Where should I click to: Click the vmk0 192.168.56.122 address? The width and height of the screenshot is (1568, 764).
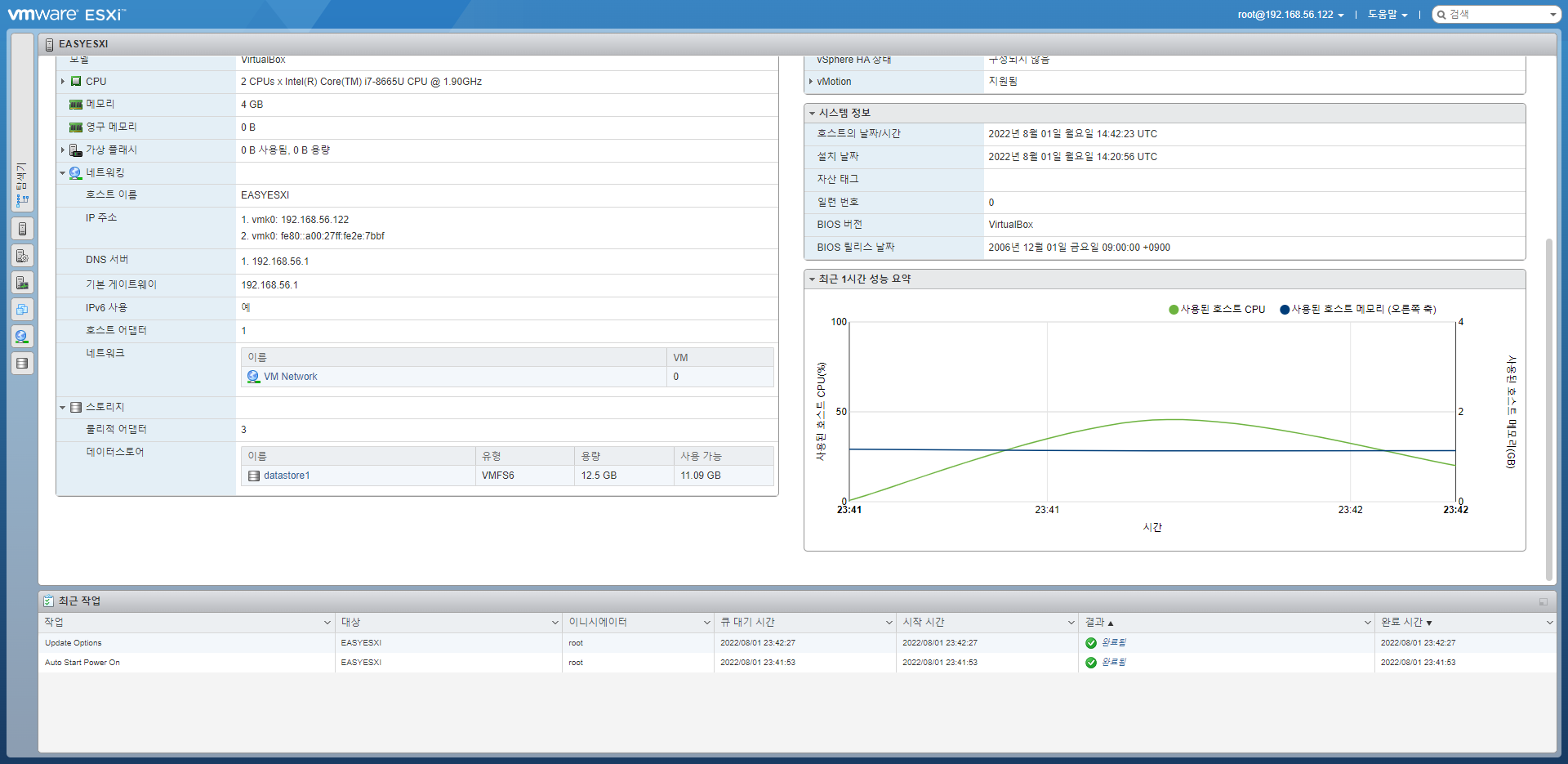(x=295, y=220)
